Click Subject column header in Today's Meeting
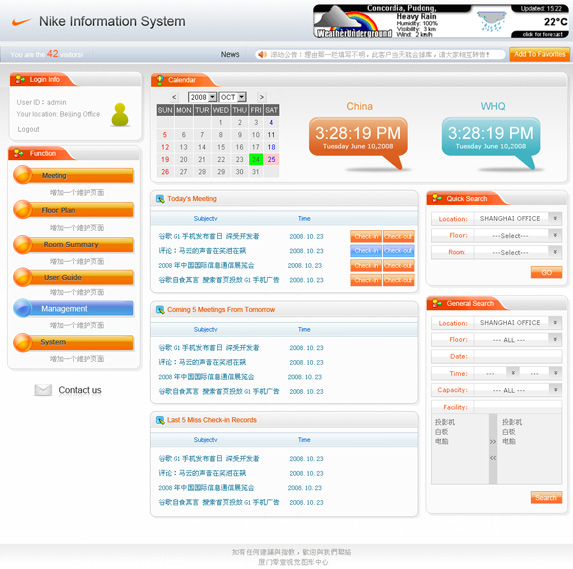This screenshot has height=569, width=573. pos(205,219)
